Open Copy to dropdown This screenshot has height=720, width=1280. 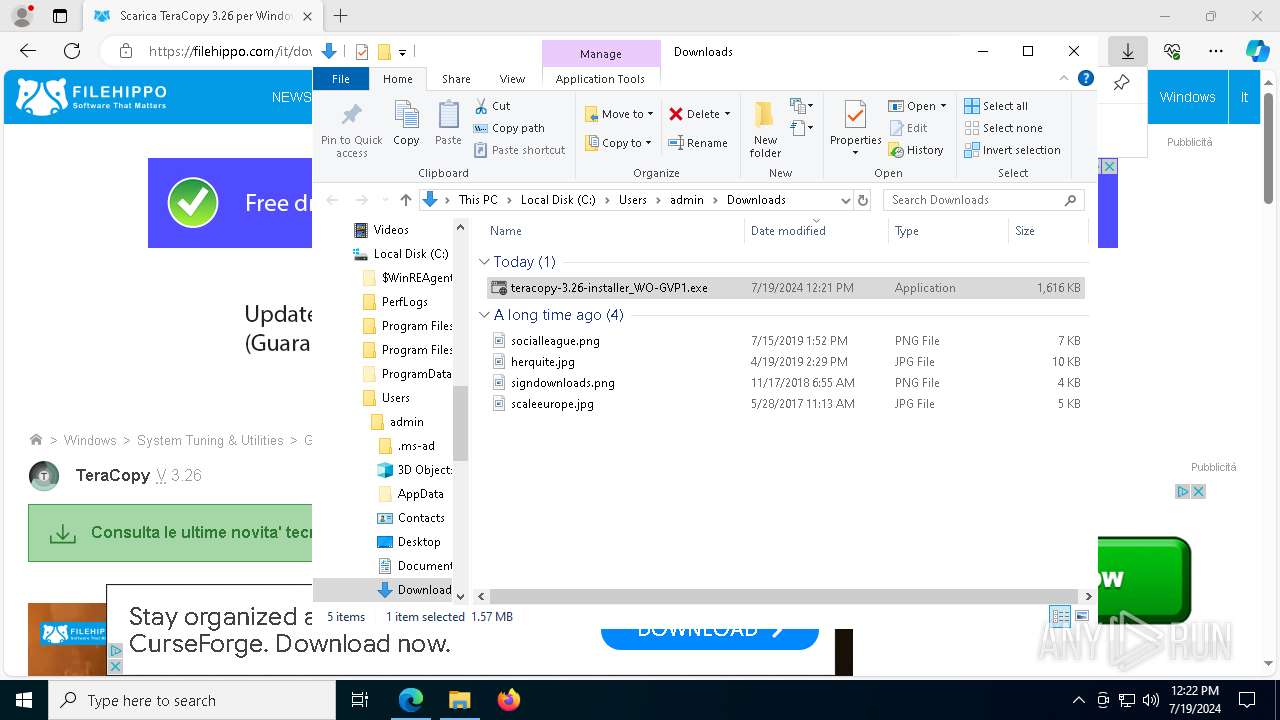[619, 143]
